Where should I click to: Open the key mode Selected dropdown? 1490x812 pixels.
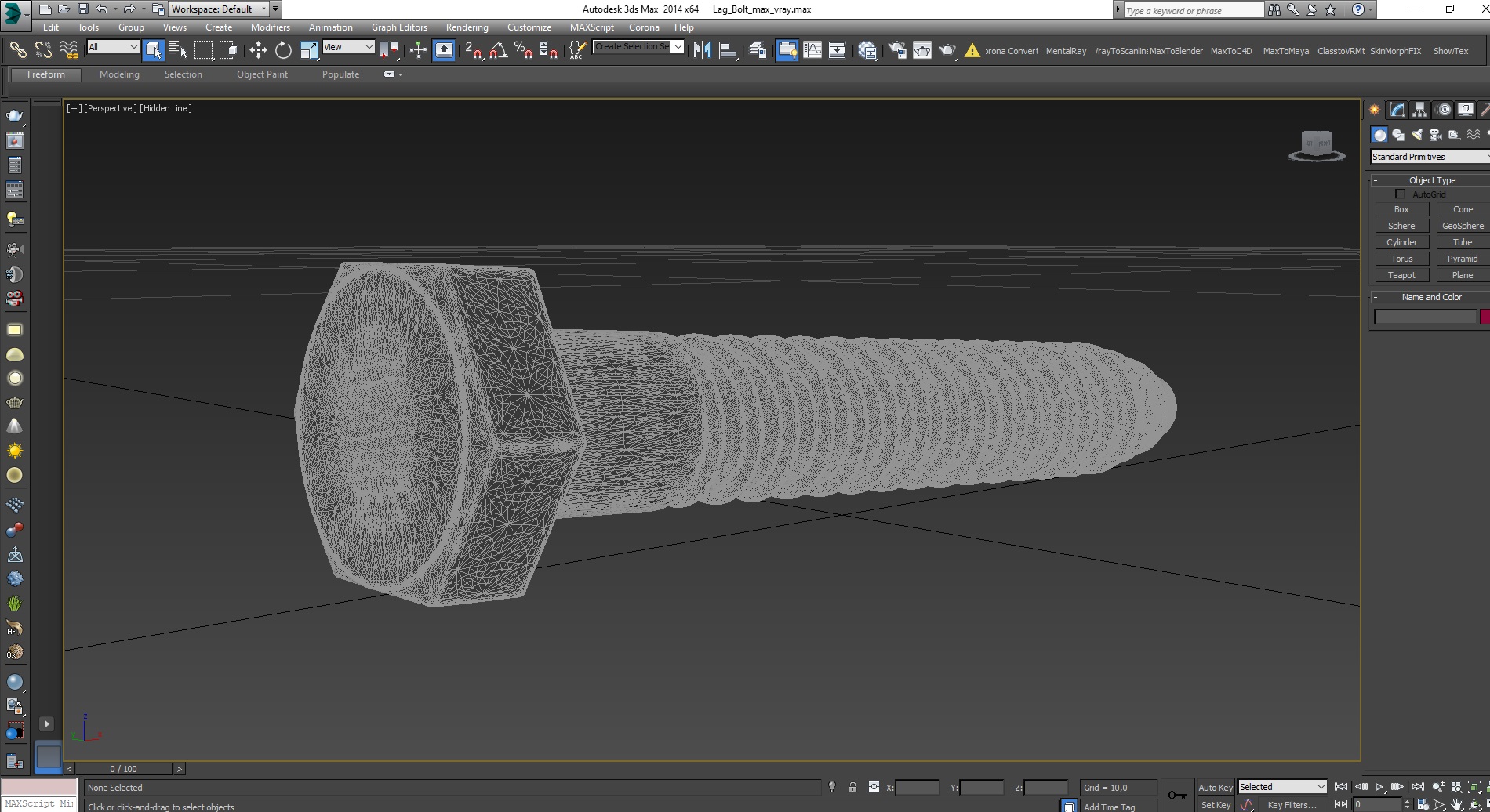[x=1282, y=787]
